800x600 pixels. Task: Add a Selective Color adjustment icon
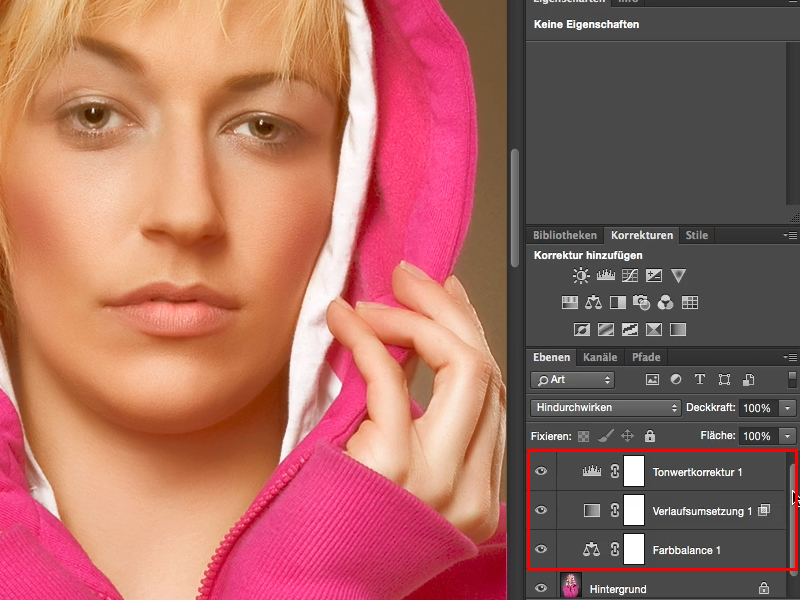click(x=654, y=330)
